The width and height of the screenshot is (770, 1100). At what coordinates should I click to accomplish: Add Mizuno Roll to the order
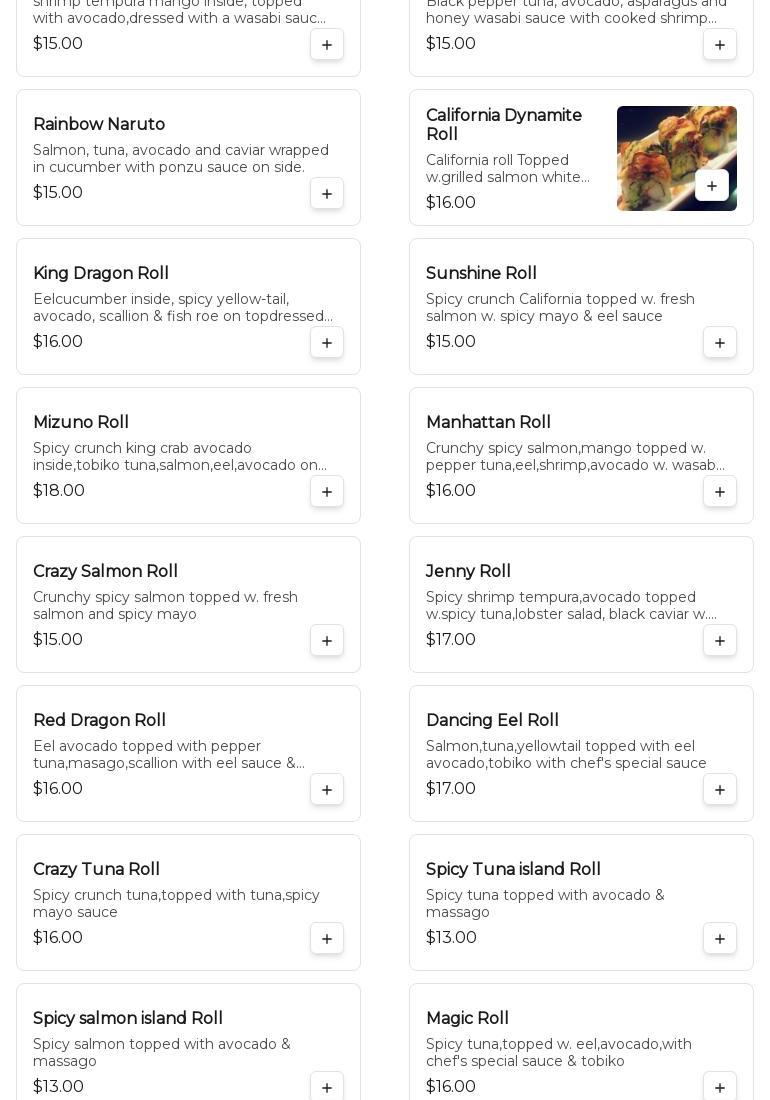click(x=327, y=492)
